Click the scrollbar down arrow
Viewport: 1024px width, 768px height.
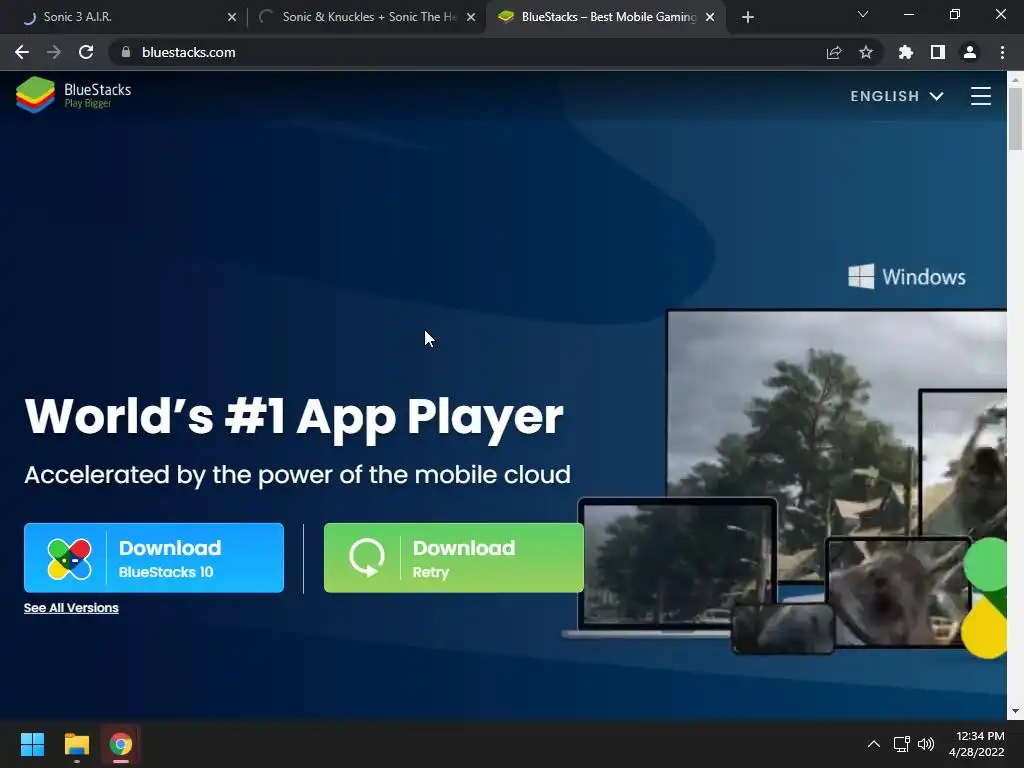[x=1015, y=711]
